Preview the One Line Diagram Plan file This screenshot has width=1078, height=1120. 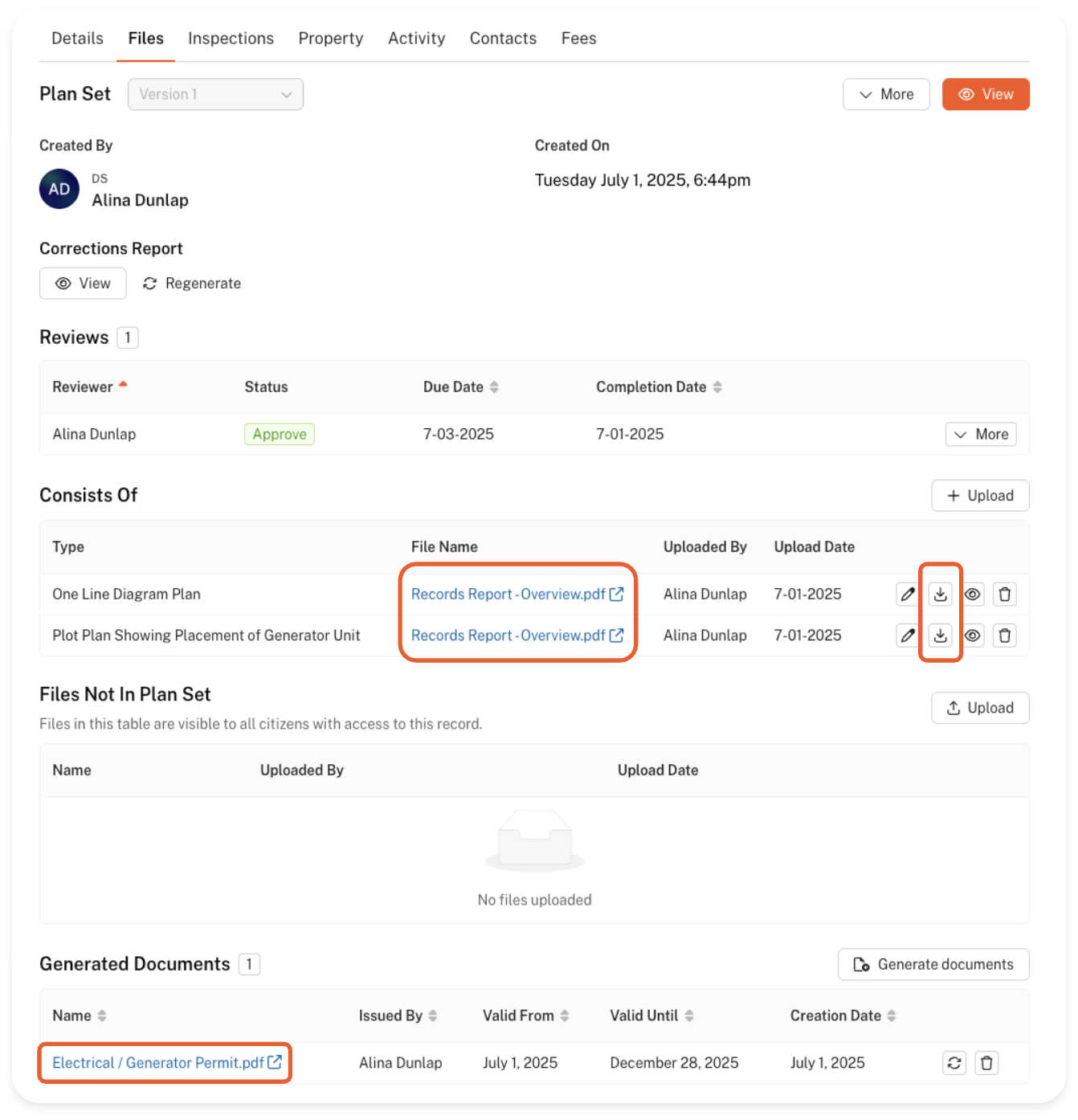pyautogui.click(x=972, y=595)
